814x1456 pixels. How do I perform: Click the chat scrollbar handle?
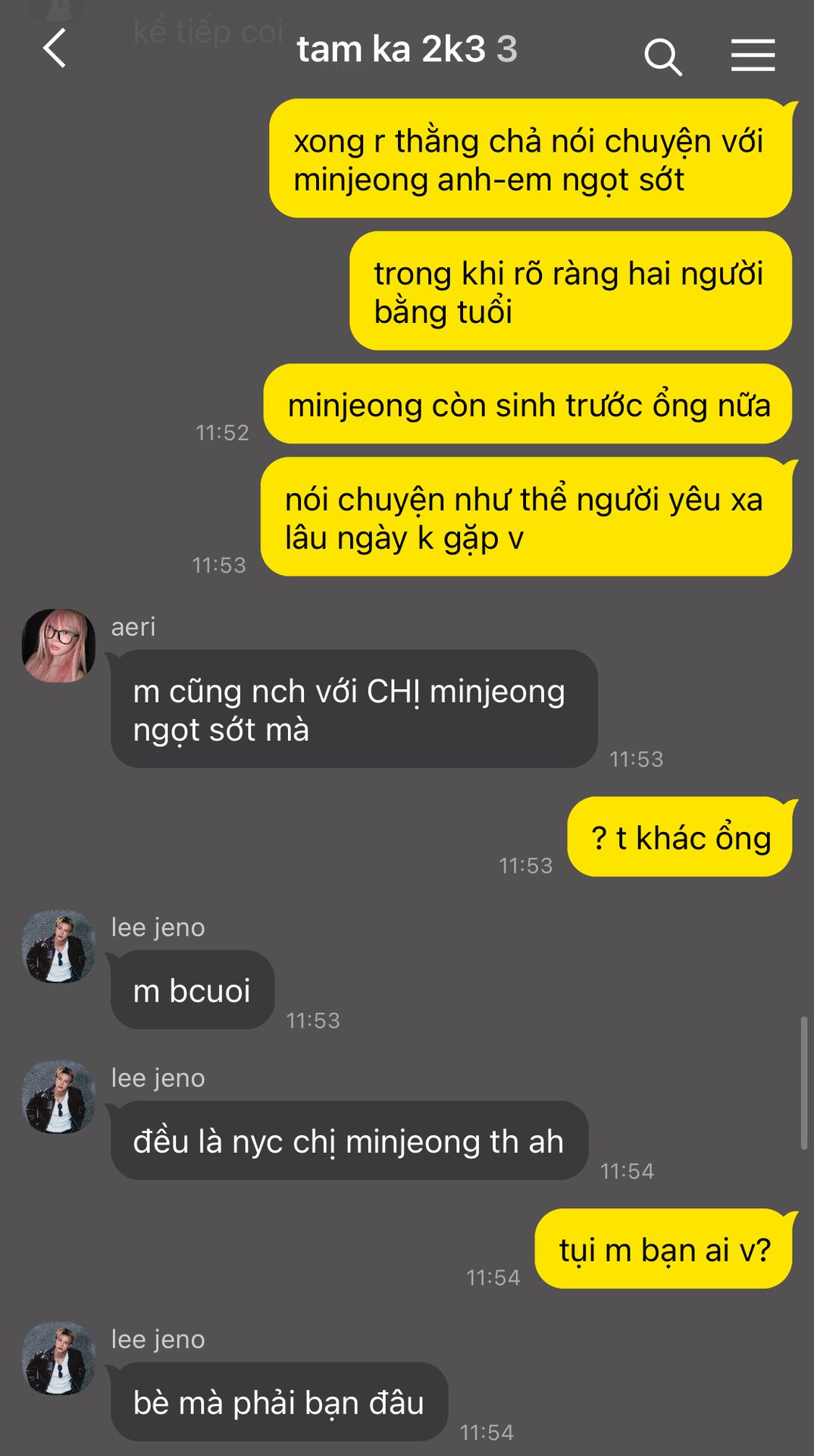pyautogui.click(x=803, y=1083)
